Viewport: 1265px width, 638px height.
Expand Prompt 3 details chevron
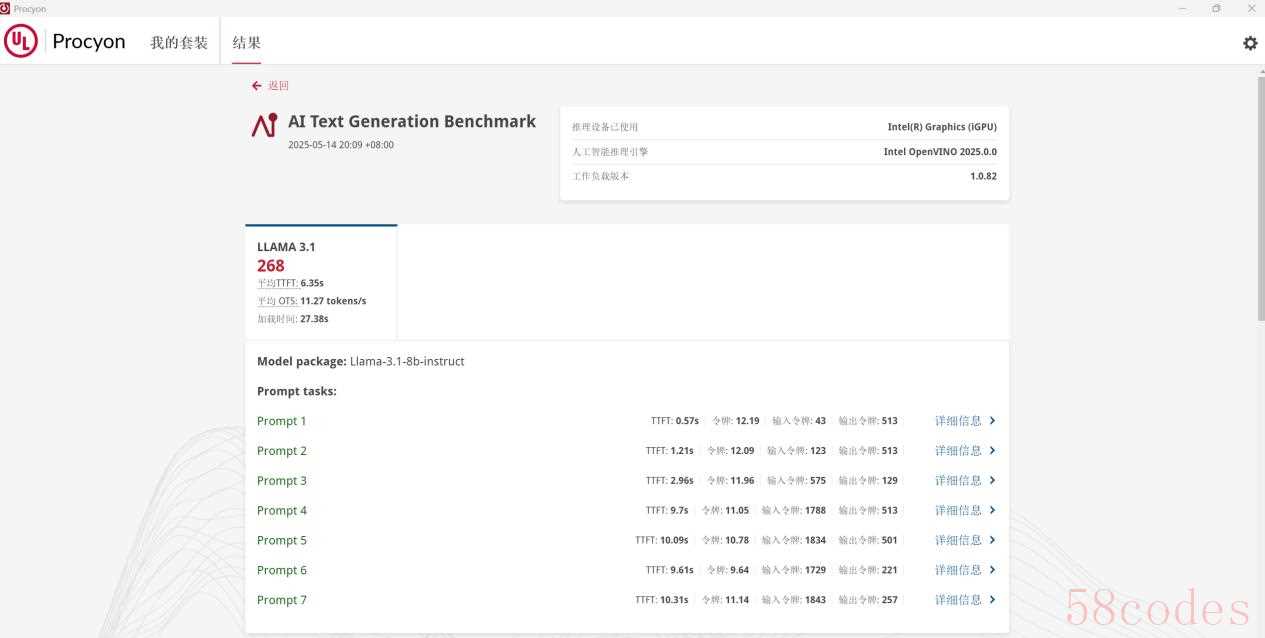coord(992,481)
